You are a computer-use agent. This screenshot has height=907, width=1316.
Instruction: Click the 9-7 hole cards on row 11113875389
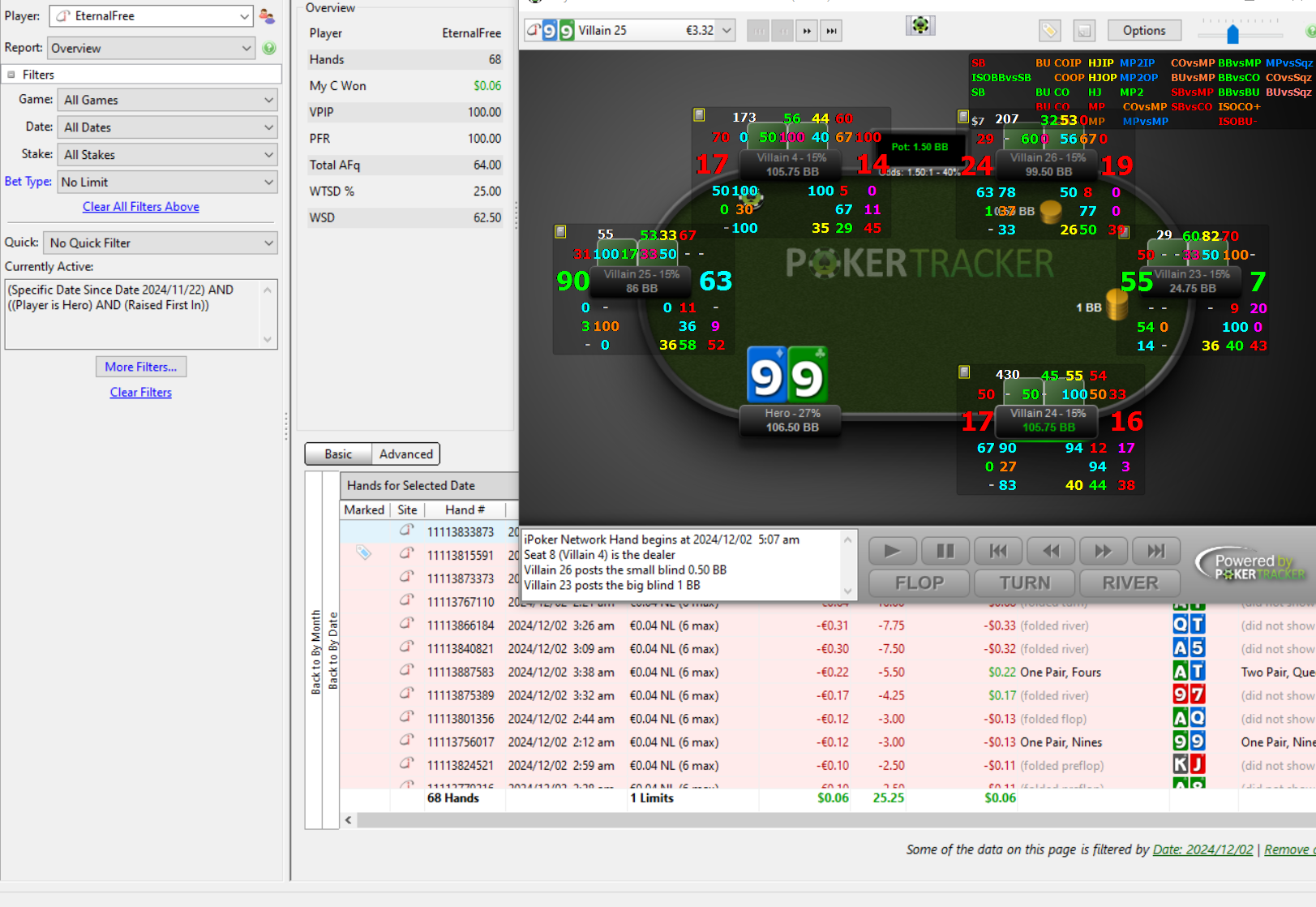(x=1189, y=695)
